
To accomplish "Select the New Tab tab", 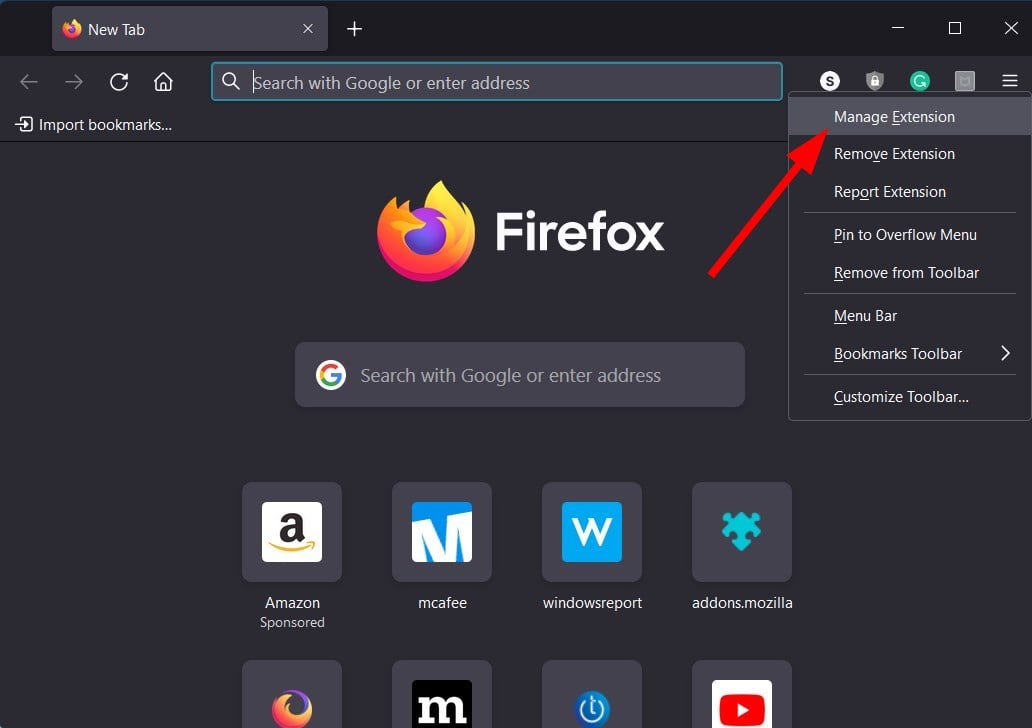I will click(x=190, y=29).
